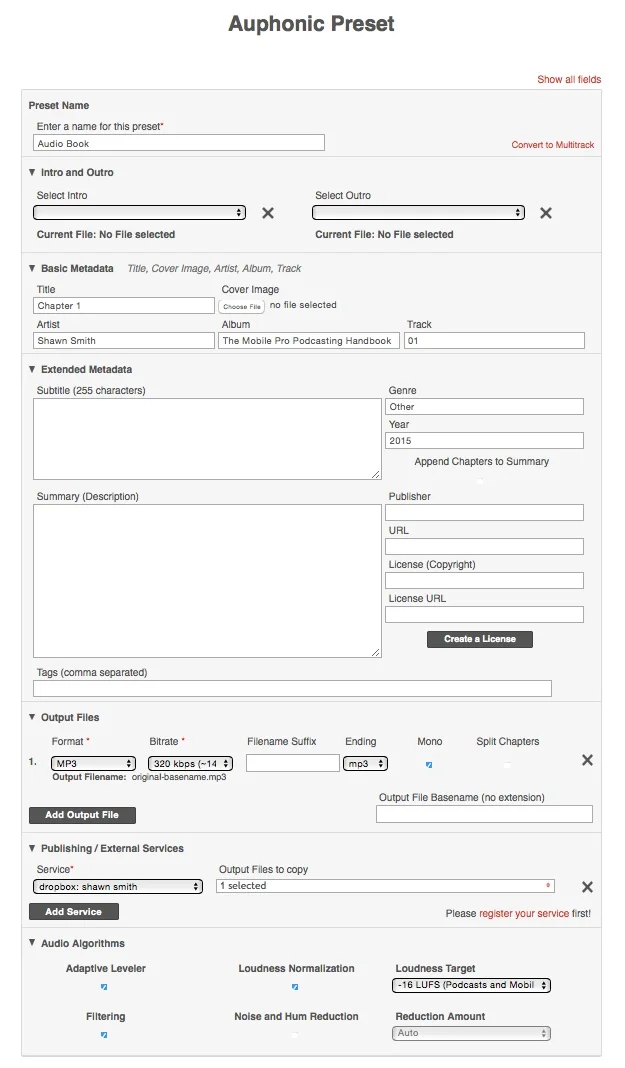Screen dimensions: 625x1068
Task: Collapse the Output Files section
Action: point(32,717)
